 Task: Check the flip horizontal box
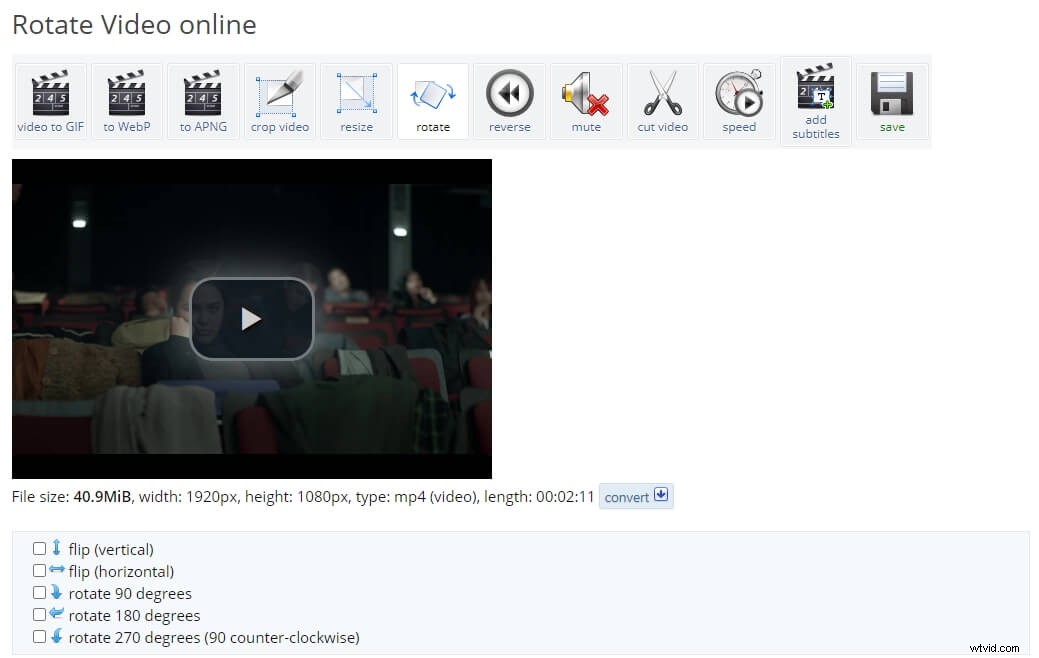39,570
